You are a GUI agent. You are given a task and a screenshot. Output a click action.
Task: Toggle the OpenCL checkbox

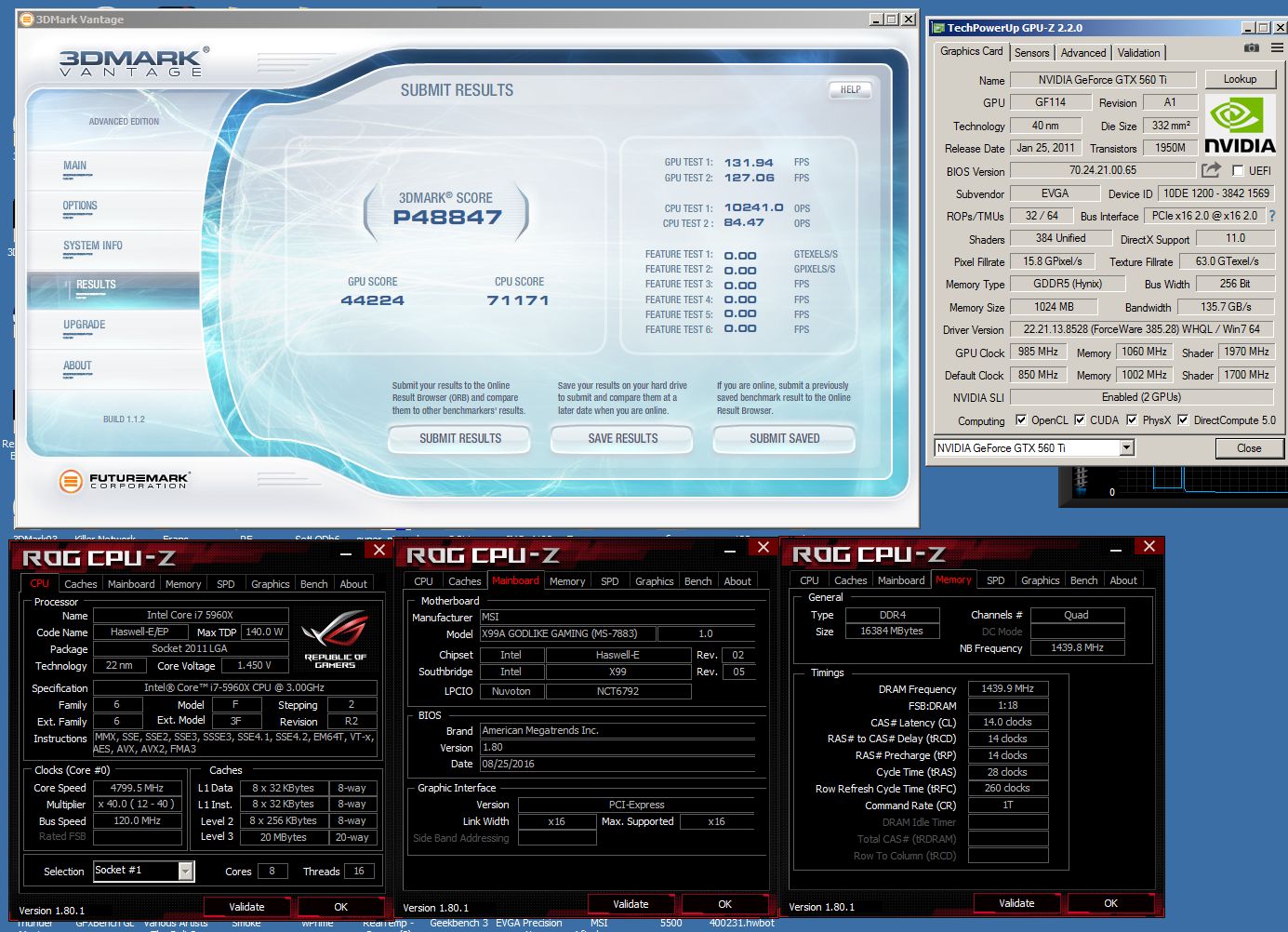point(1021,420)
